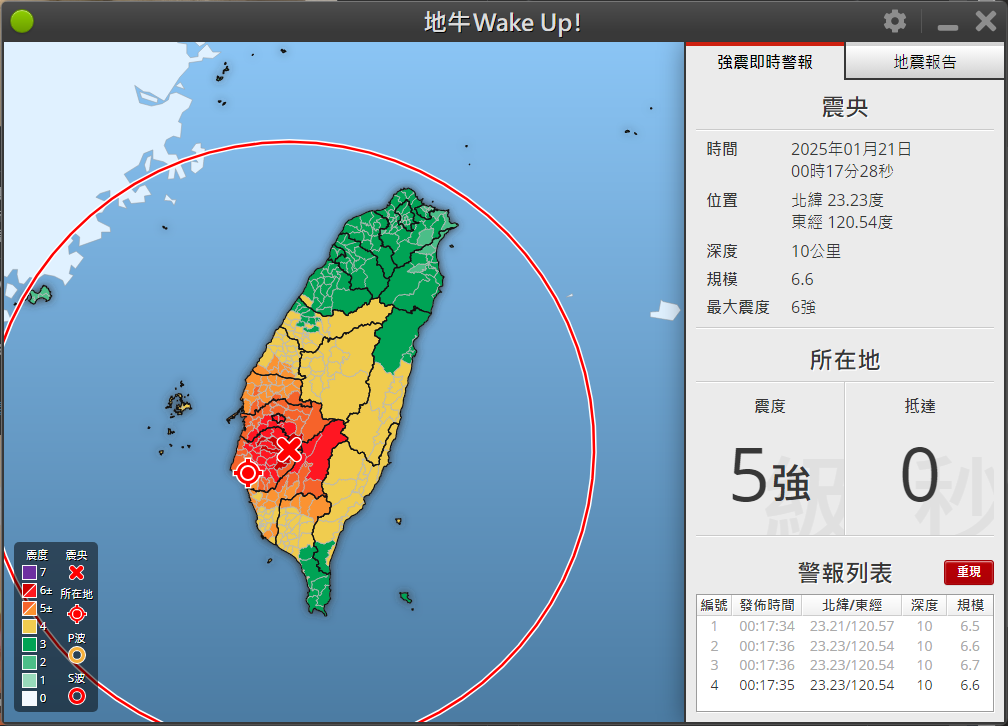Click the latitude 北緯 23.23度
1008x726 pixels.
click(838, 200)
